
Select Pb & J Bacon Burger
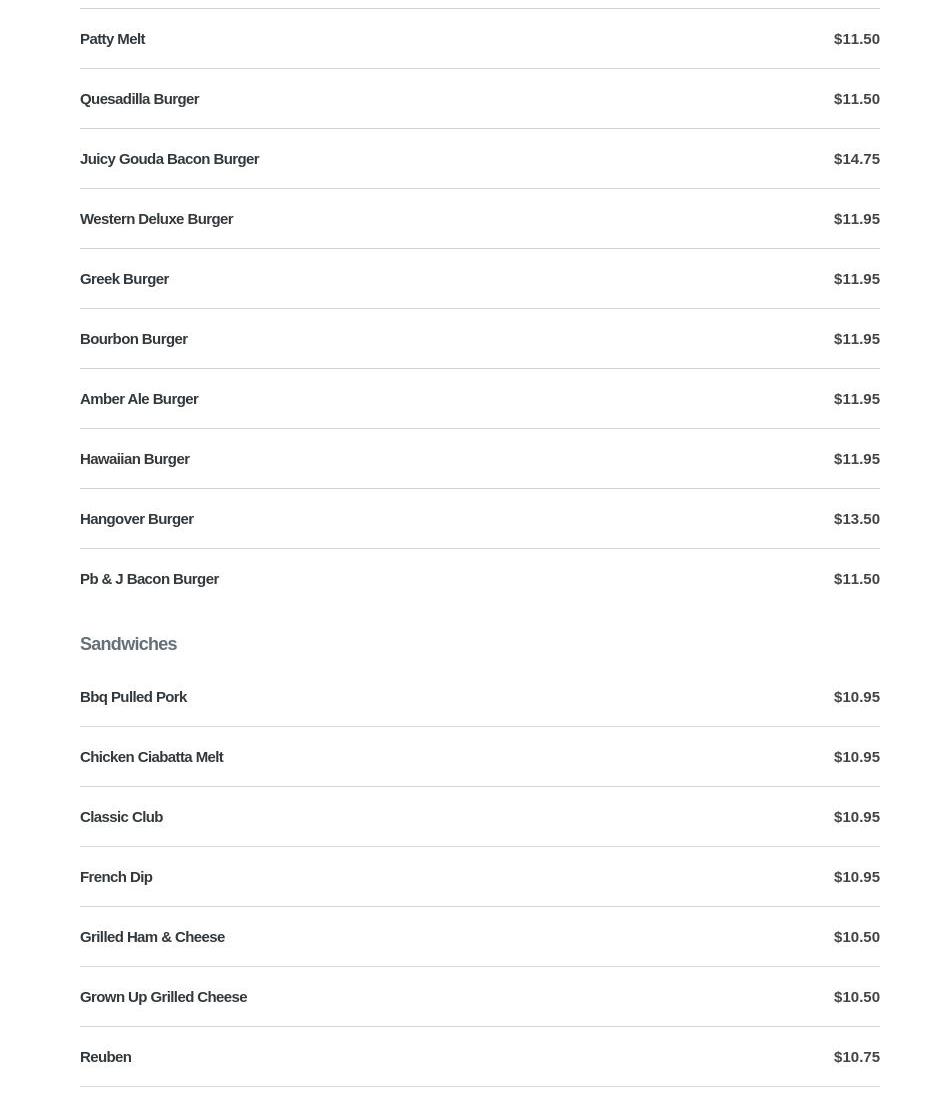149,579
